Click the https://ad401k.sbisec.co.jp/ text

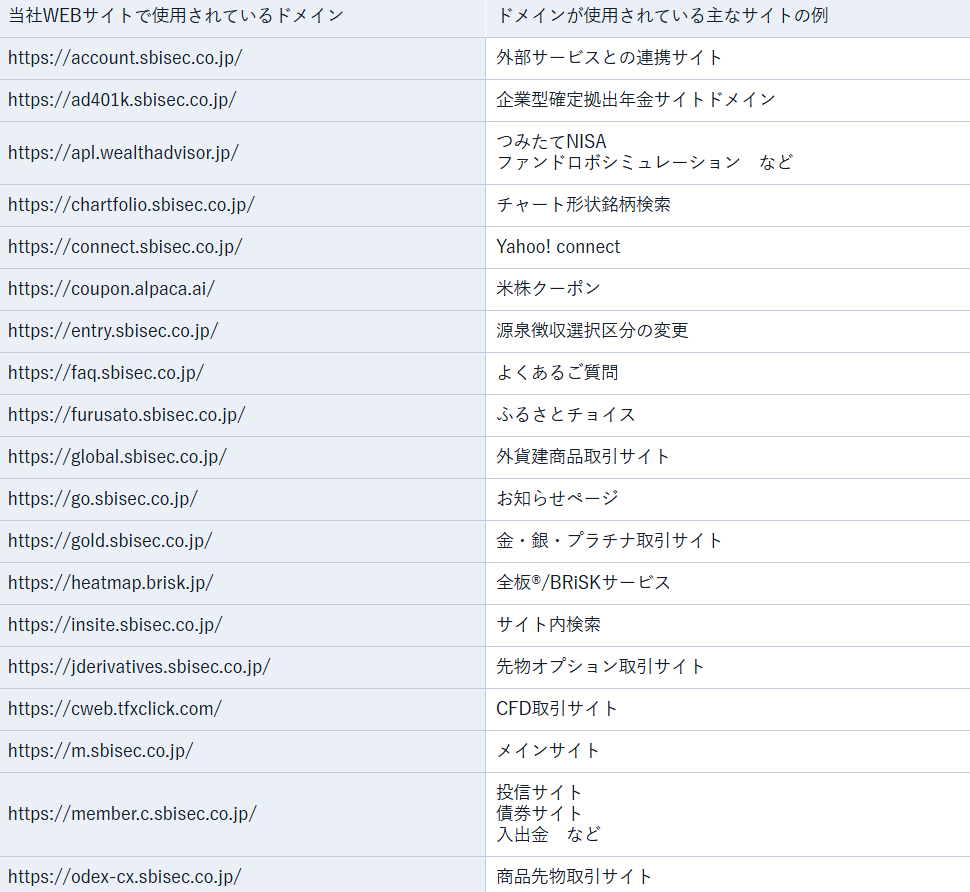pyautogui.click(x=122, y=100)
